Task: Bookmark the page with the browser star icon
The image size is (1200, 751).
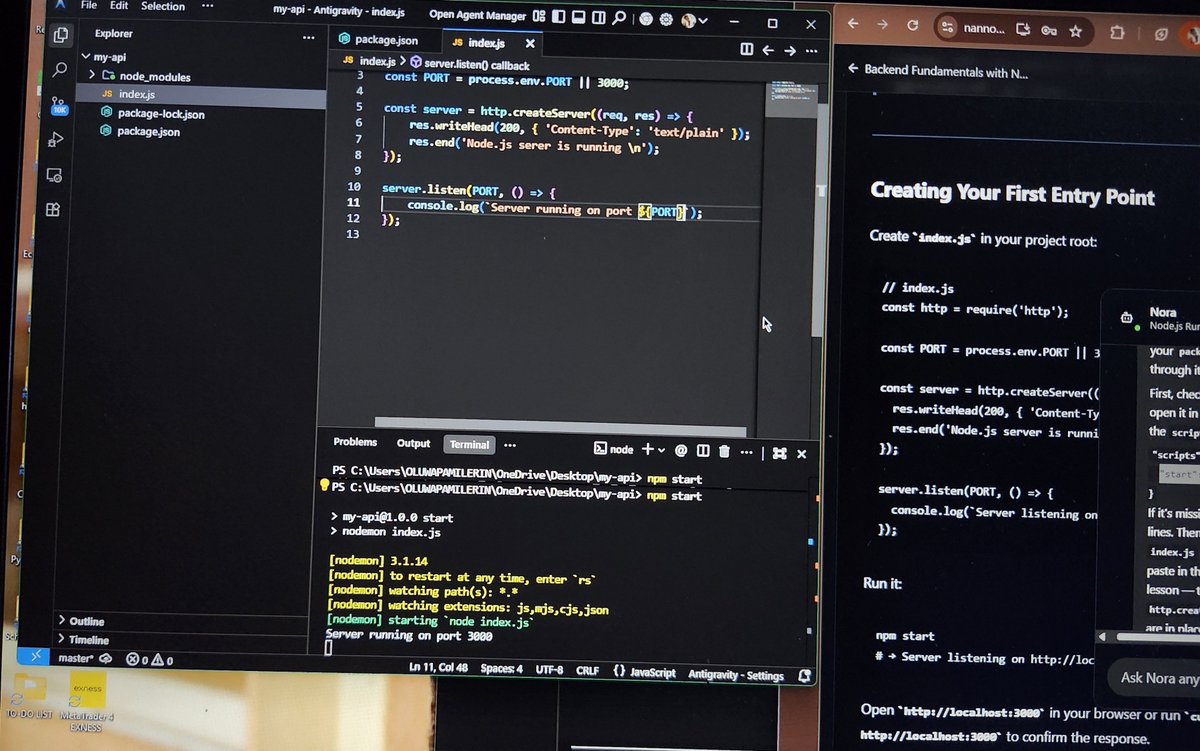Action: tap(1075, 31)
